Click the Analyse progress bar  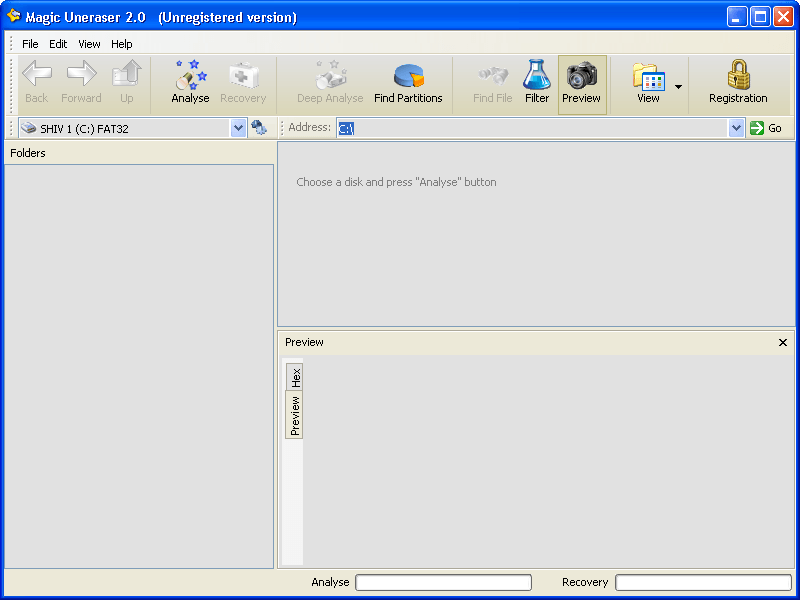(443, 582)
